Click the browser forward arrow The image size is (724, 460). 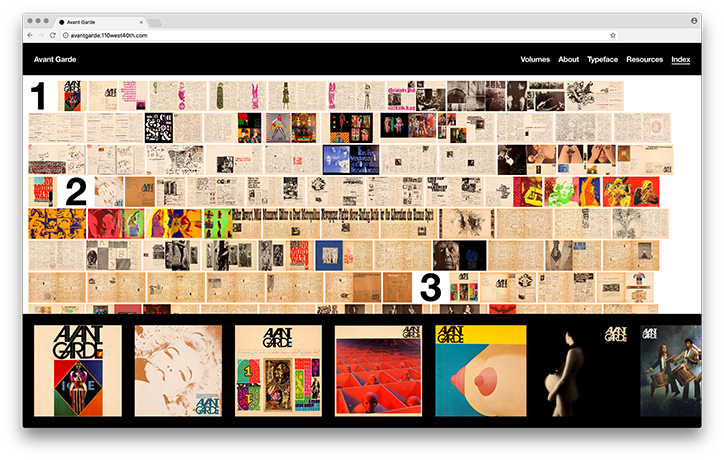[x=41, y=35]
